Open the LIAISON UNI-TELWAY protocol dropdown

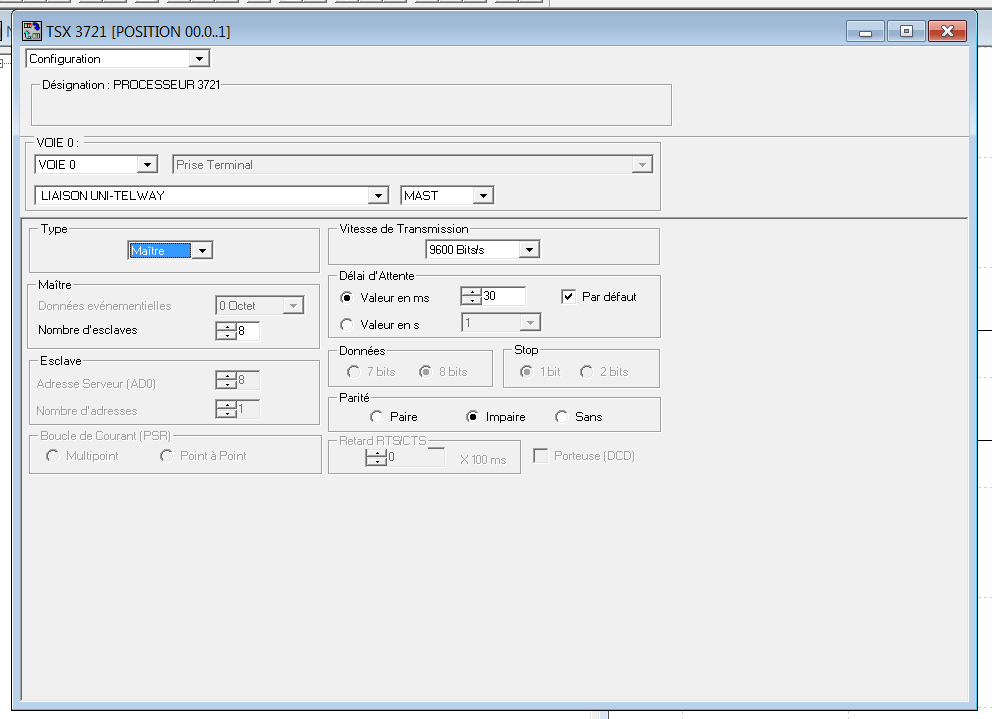377,196
